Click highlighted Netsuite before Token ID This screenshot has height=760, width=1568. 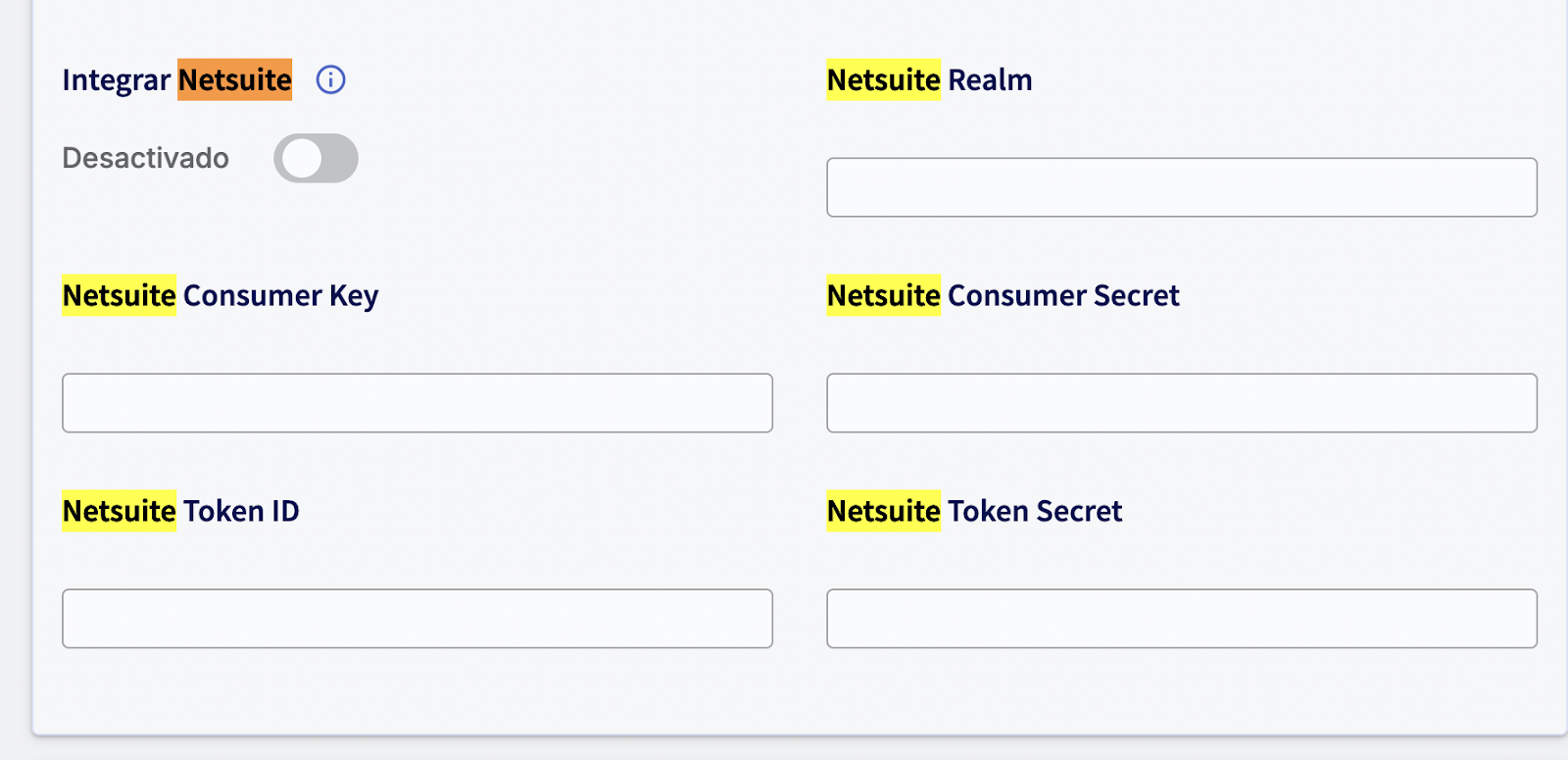(x=119, y=512)
